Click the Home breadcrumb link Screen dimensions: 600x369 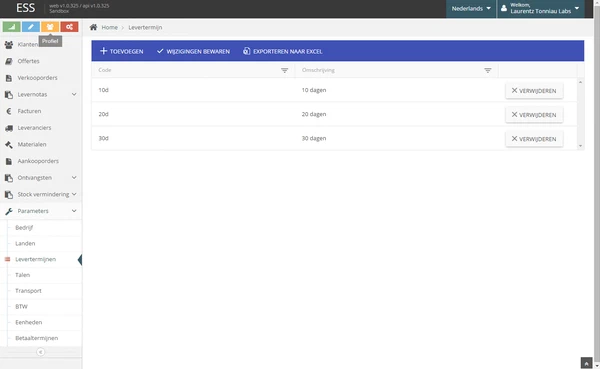109,28
